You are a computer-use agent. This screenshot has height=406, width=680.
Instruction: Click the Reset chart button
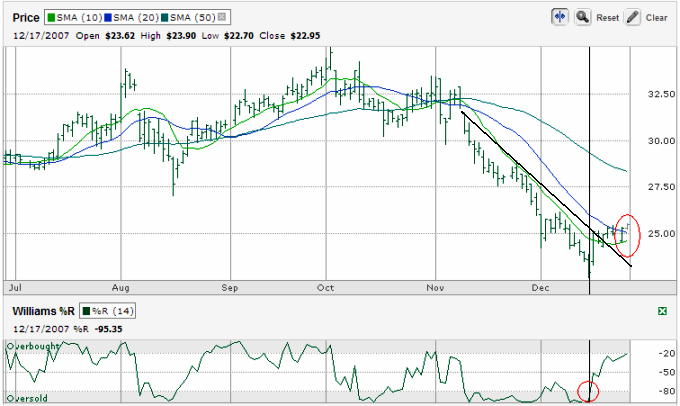click(x=607, y=18)
